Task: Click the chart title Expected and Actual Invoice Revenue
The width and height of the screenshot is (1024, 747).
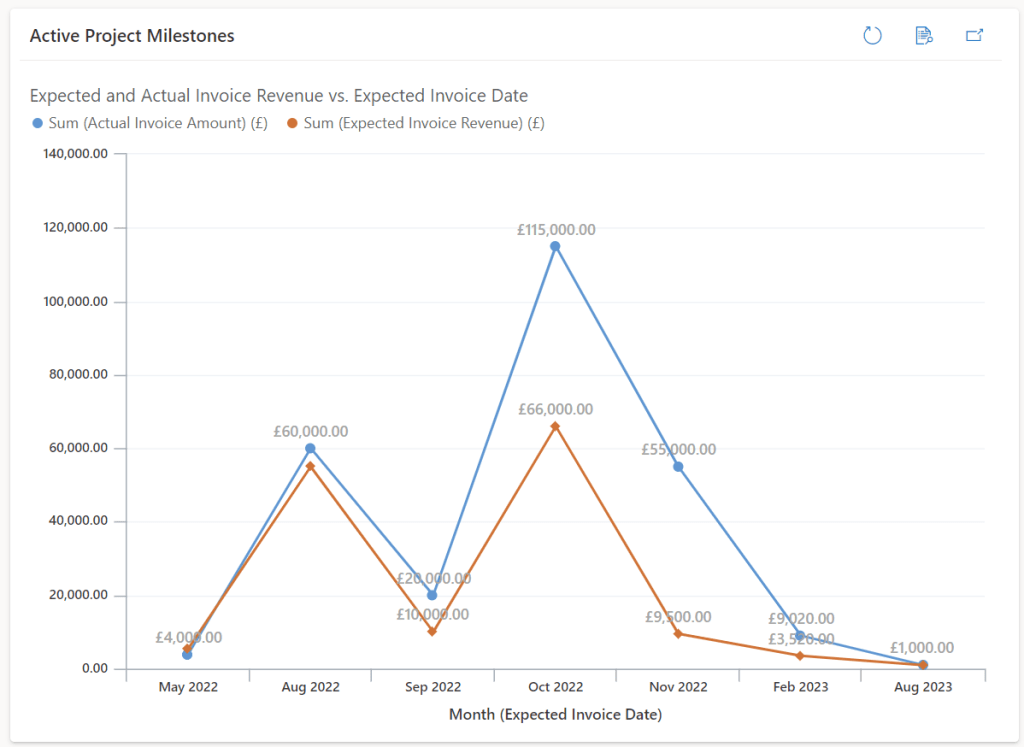Action: (277, 95)
